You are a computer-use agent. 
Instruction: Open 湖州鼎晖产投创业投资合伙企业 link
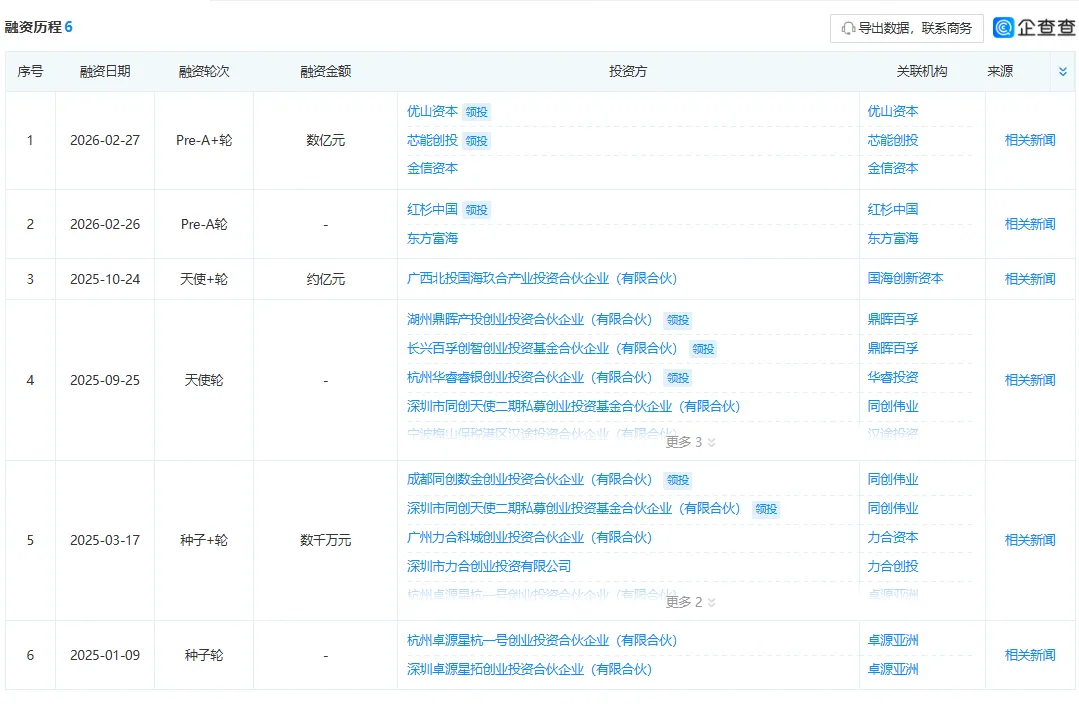529,319
